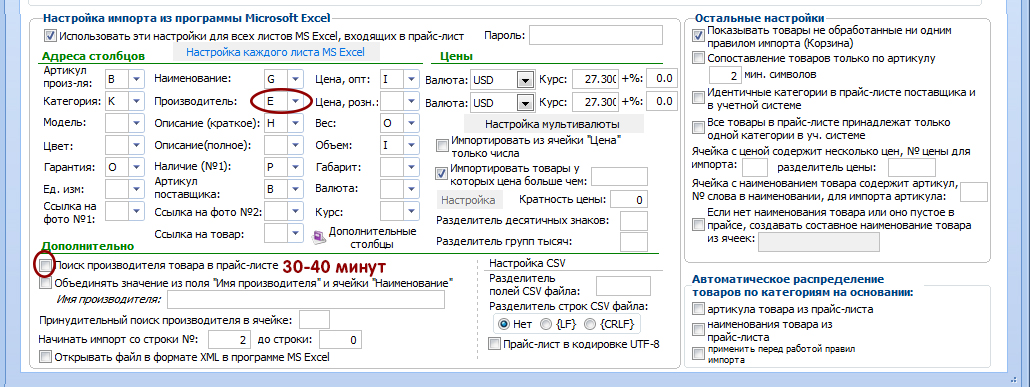Click Настройка каждого листа MS Excel
This screenshot has height=387, width=1030.
point(276,52)
